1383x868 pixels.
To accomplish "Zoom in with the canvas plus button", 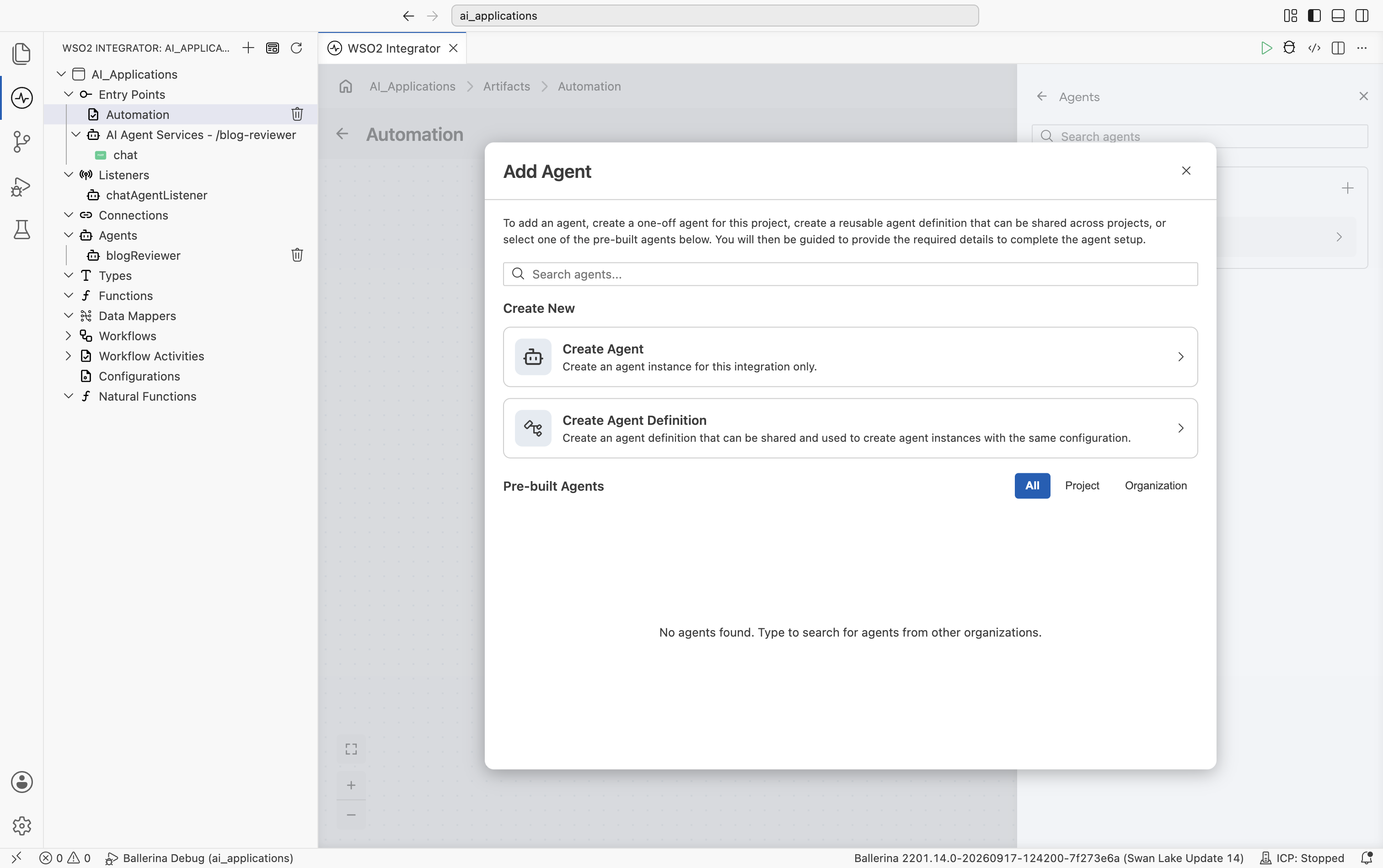I will (351, 785).
